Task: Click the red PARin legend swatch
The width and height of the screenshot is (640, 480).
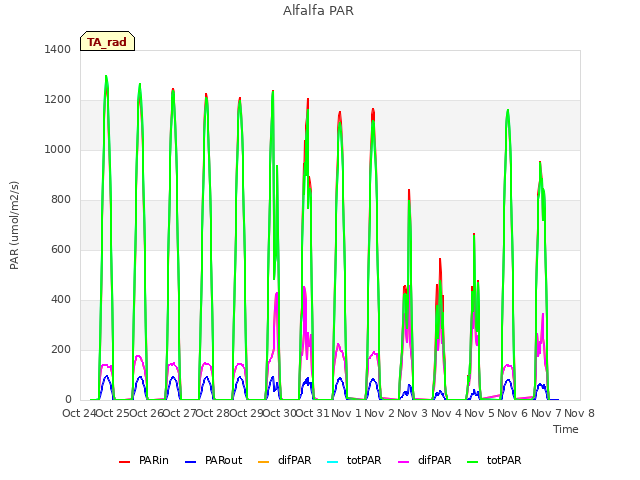Action: [x=124, y=462]
